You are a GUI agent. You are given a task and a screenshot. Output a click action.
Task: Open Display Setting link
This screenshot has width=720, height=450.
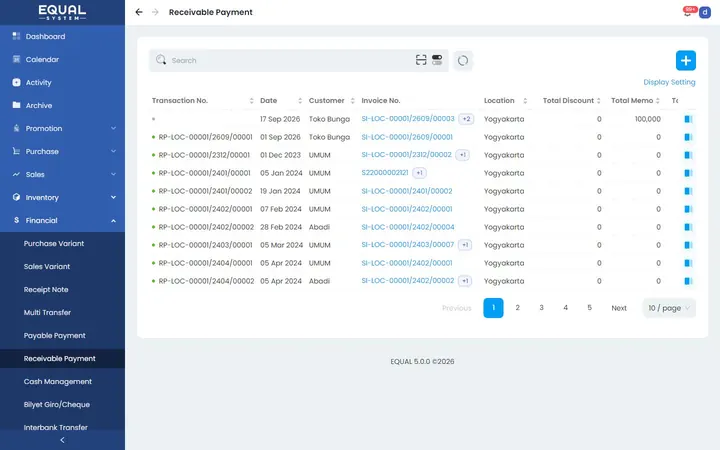tap(669, 82)
